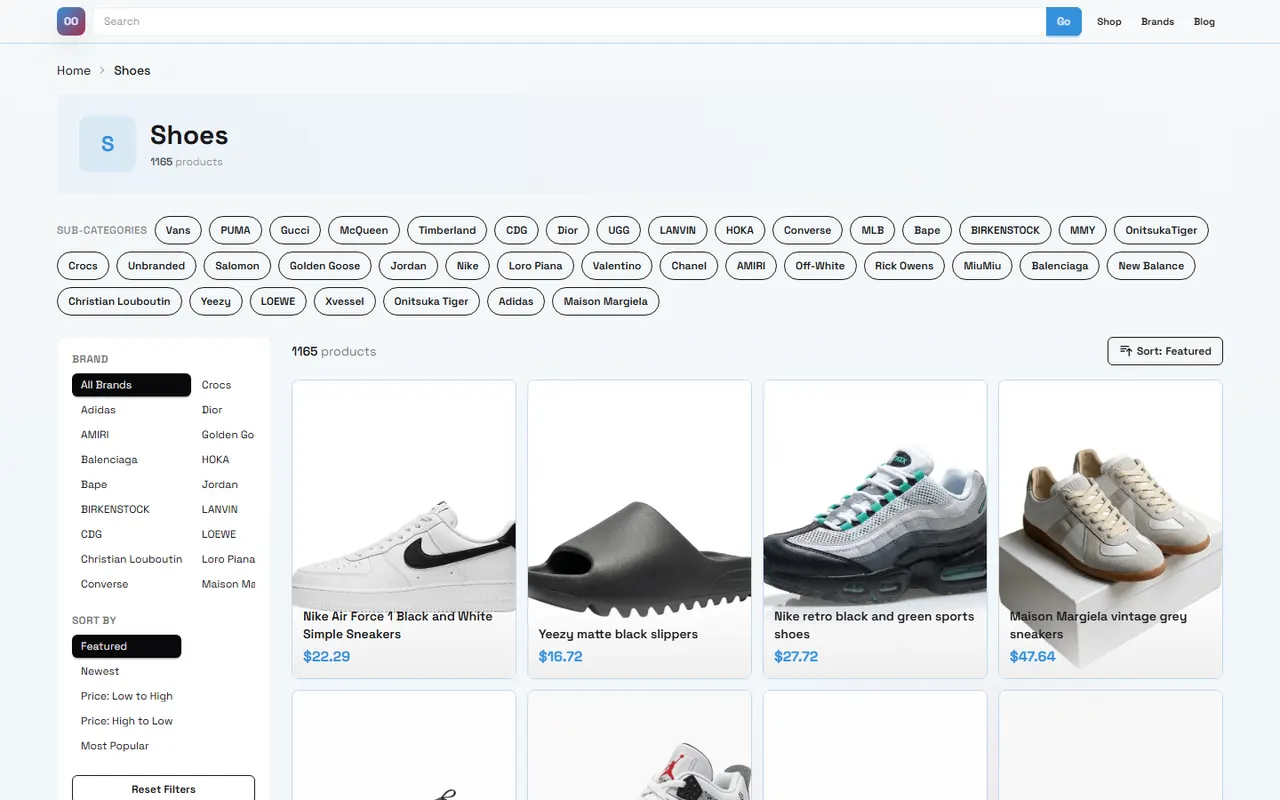
Task: Click the site logo icon
Action: point(71,21)
